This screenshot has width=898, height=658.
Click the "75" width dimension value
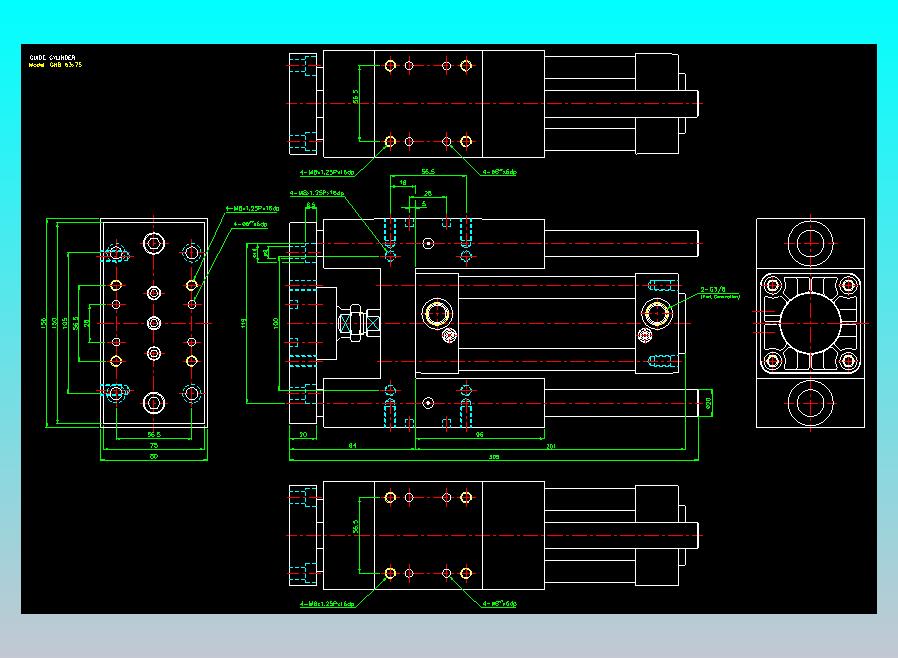[x=153, y=446]
